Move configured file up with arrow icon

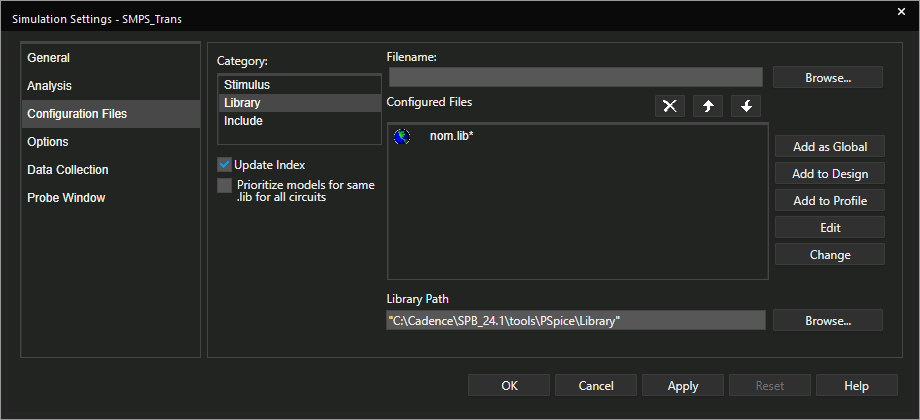tap(708, 106)
